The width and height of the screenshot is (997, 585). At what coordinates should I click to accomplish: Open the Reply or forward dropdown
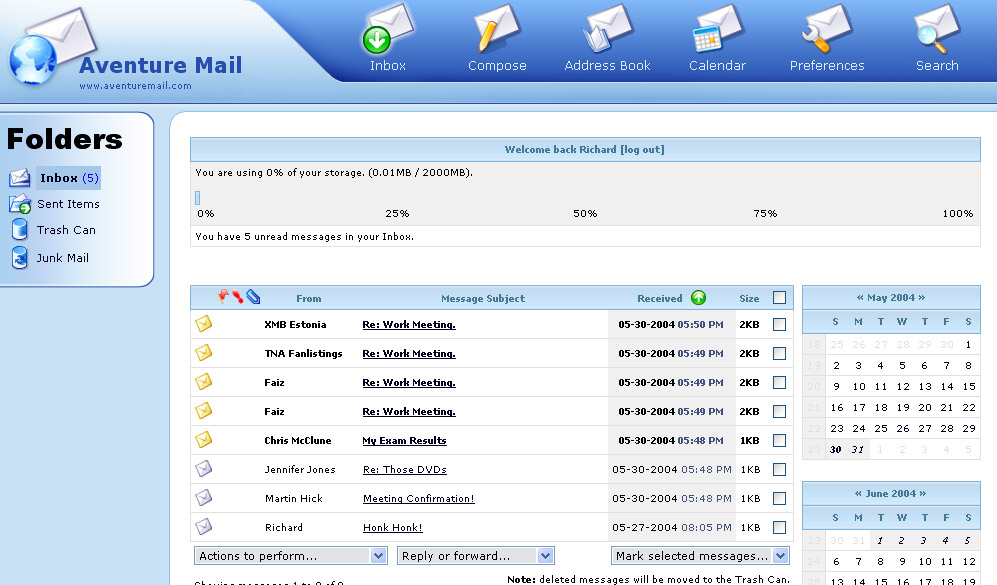[x=476, y=556]
